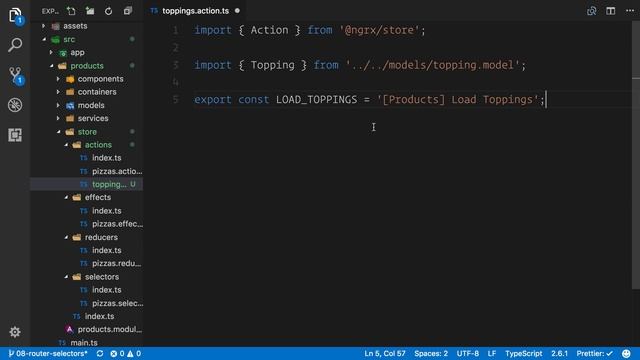Open the Search view in activity bar

(x=15, y=45)
